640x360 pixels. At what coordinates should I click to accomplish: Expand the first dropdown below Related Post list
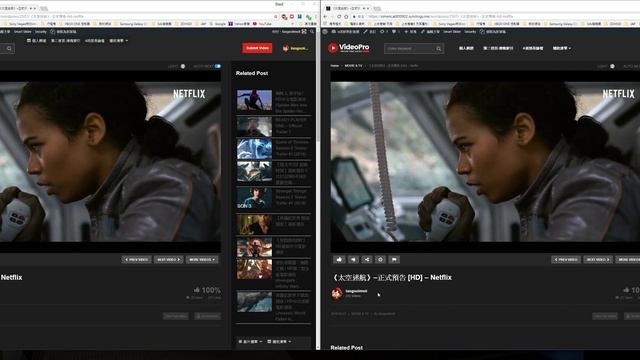tap(250, 341)
